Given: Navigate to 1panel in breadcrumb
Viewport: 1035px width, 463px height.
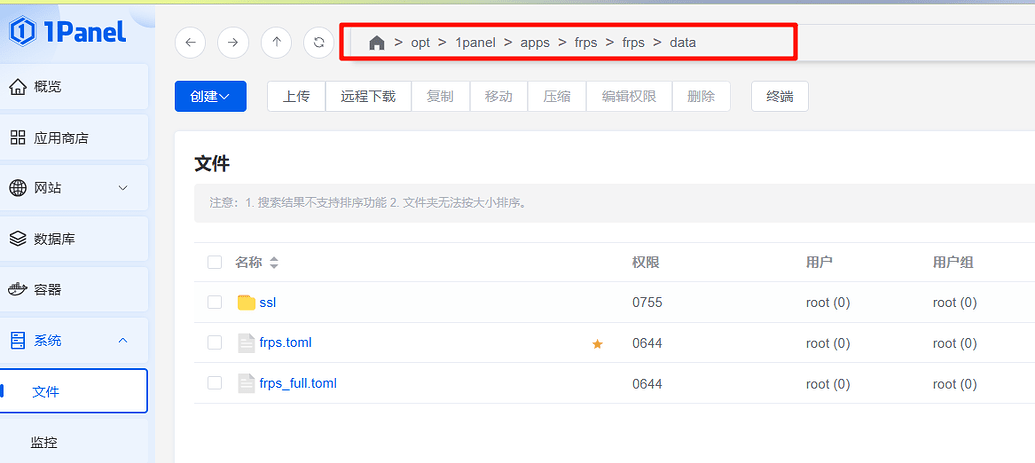Looking at the screenshot, I should point(473,43).
